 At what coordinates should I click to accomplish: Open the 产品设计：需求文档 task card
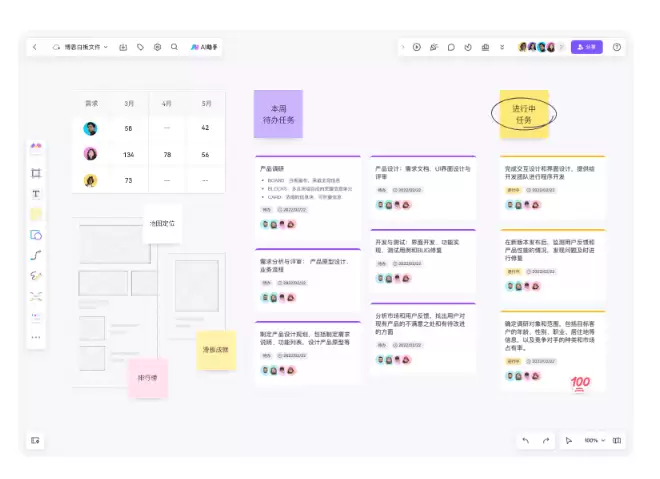423,188
